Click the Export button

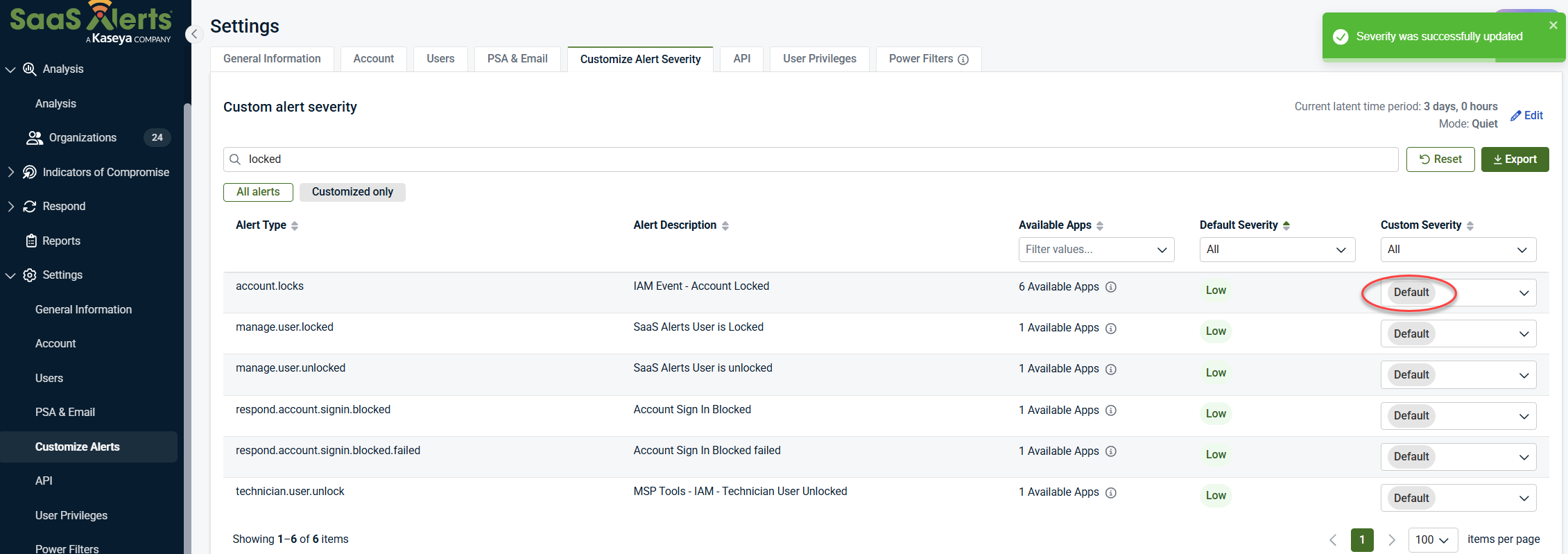click(x=1515, y=159)
